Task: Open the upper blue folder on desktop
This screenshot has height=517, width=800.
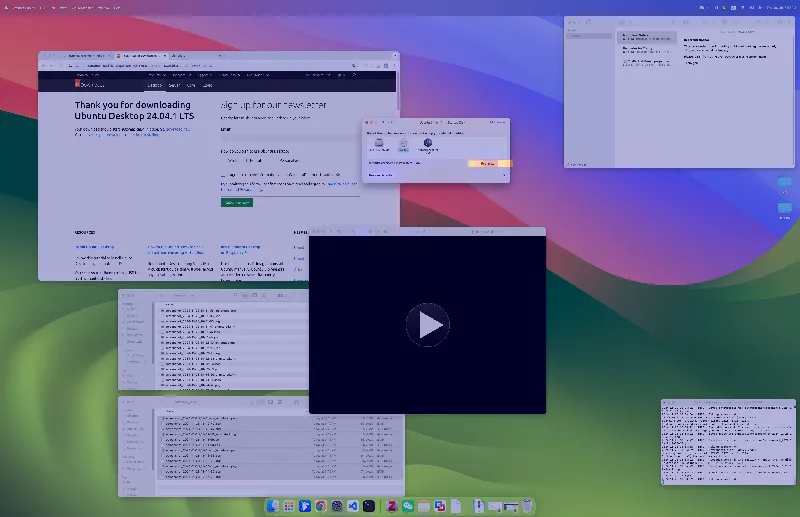Action: pyautogui.click(x=785, y=183)
